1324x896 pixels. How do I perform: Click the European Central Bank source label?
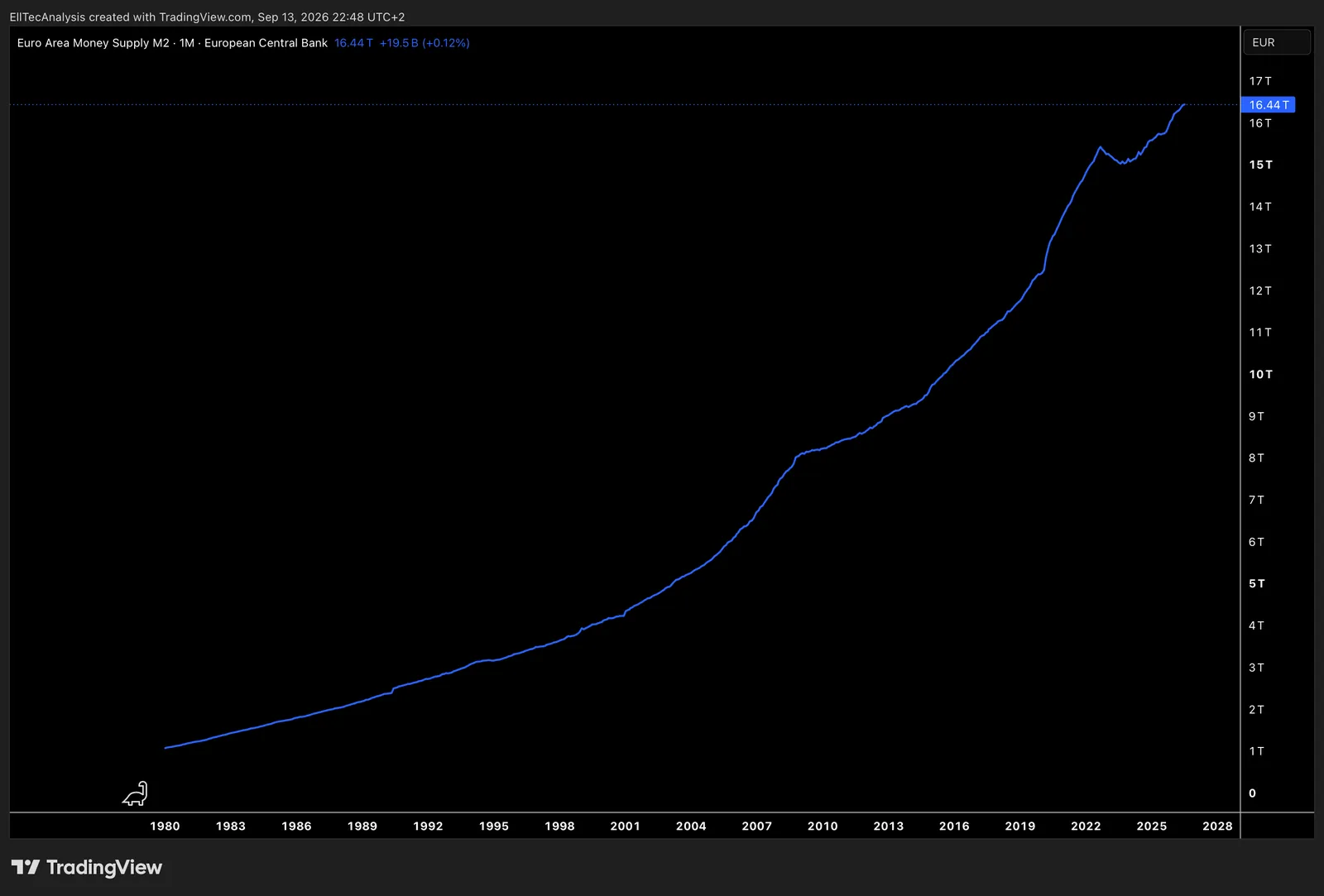(266, 43)
